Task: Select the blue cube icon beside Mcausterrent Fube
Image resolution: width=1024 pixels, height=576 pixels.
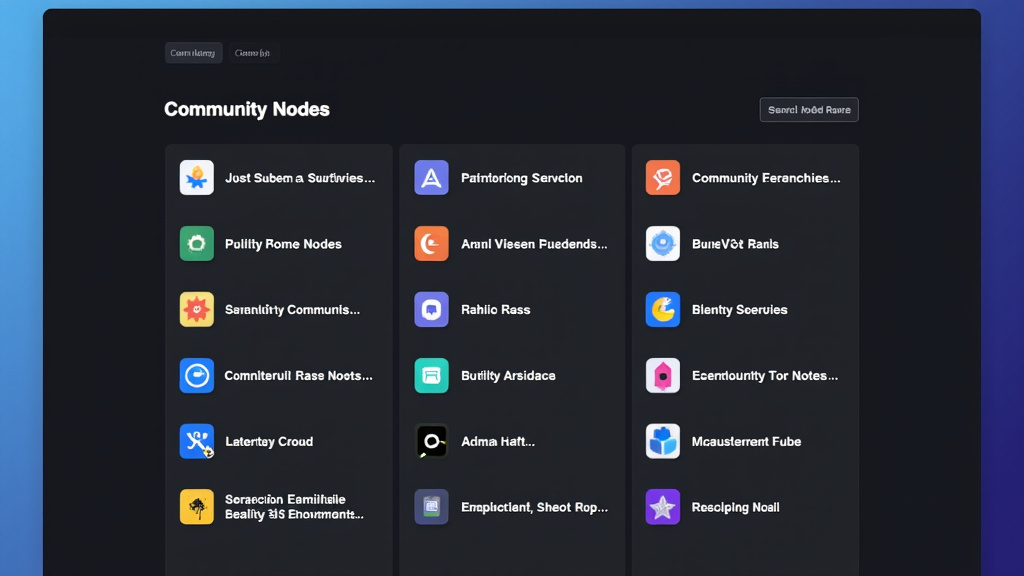Action: tap(662, 441)
